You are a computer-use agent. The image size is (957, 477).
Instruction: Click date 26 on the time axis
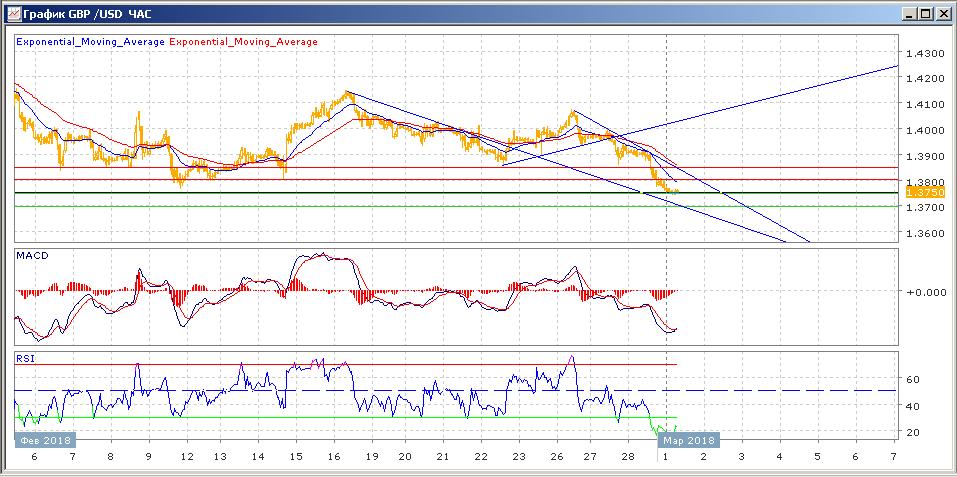pos(552,456)
